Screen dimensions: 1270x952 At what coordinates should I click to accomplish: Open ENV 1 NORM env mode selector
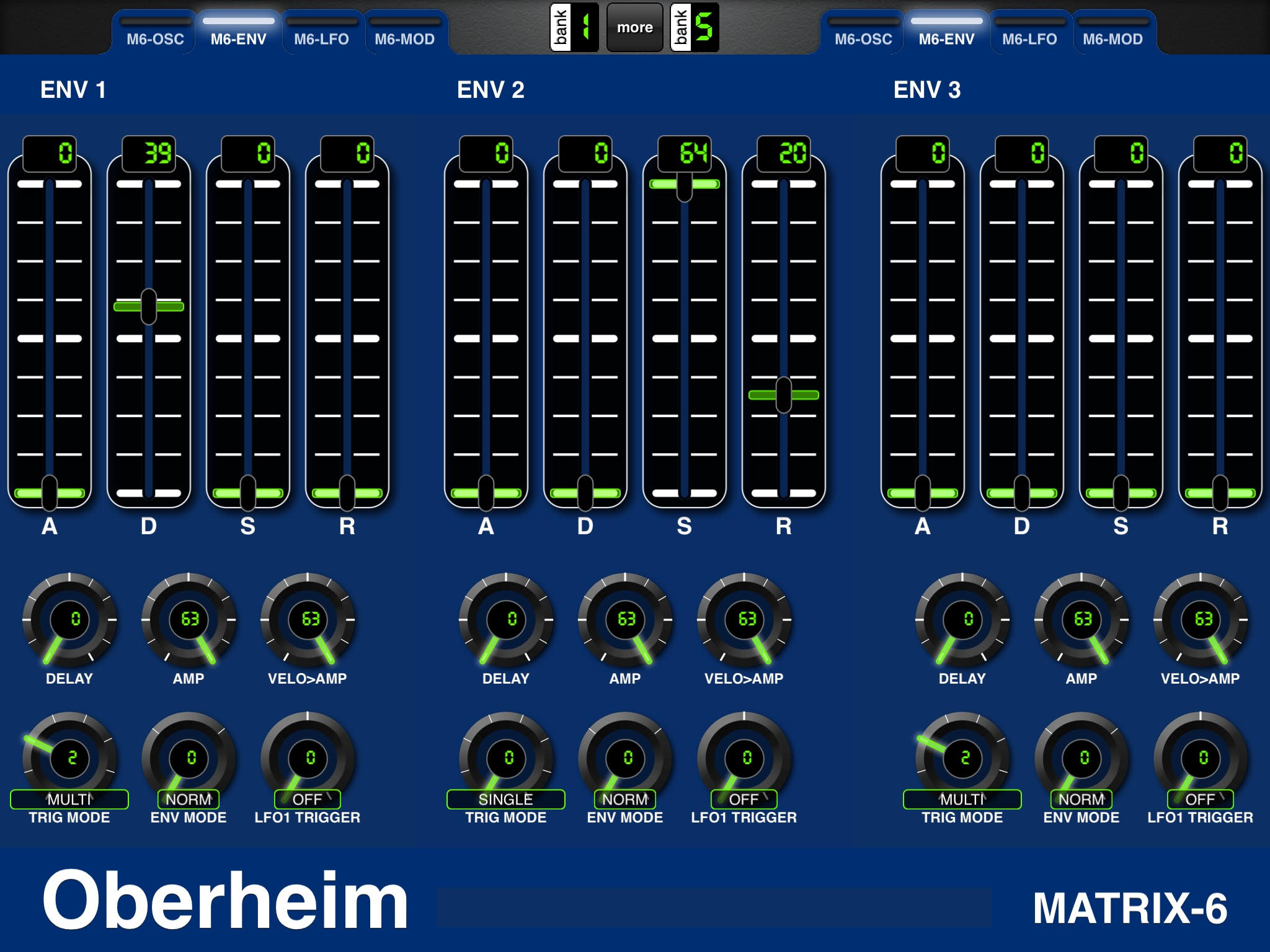189,800
